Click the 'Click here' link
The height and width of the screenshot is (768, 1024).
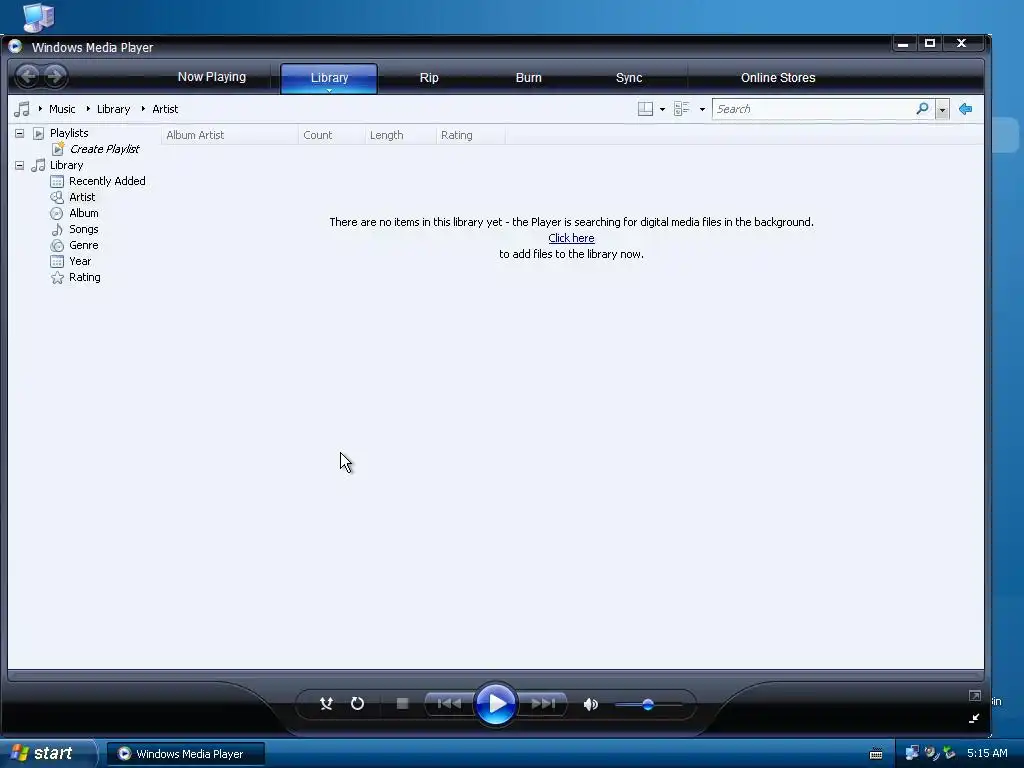(x=571, y=238)
